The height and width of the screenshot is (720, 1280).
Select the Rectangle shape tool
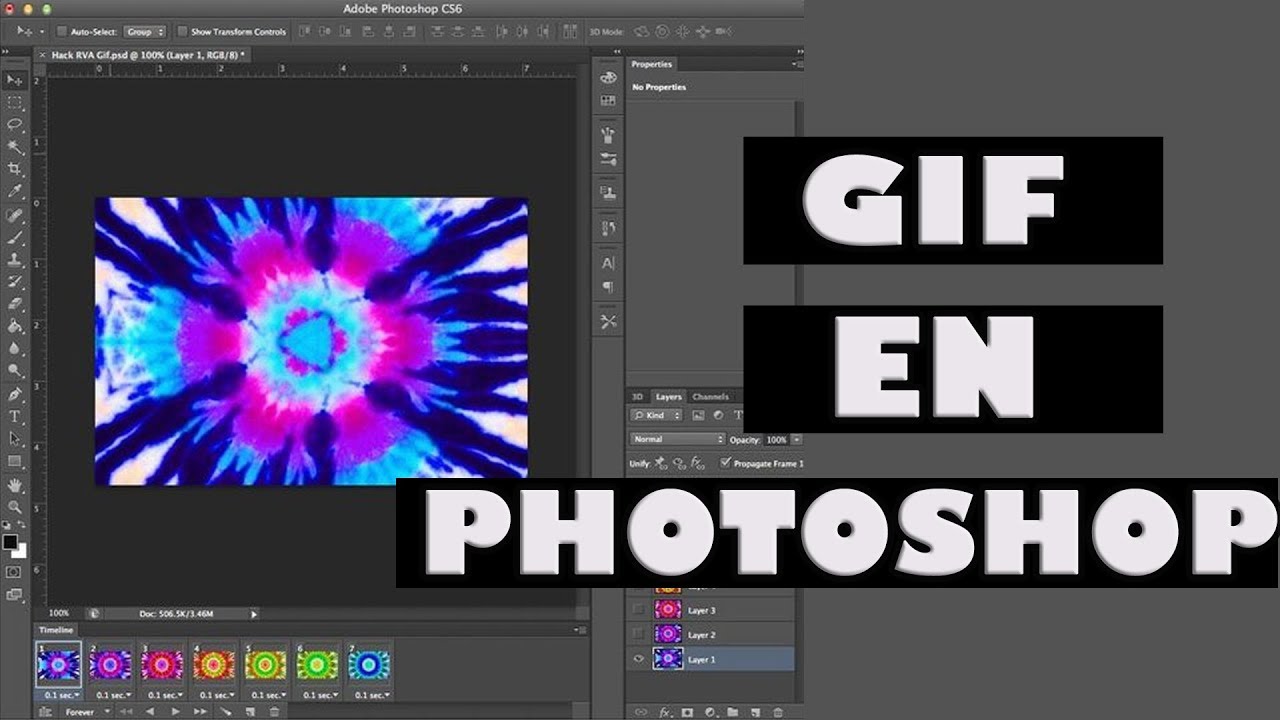[15, 461]
